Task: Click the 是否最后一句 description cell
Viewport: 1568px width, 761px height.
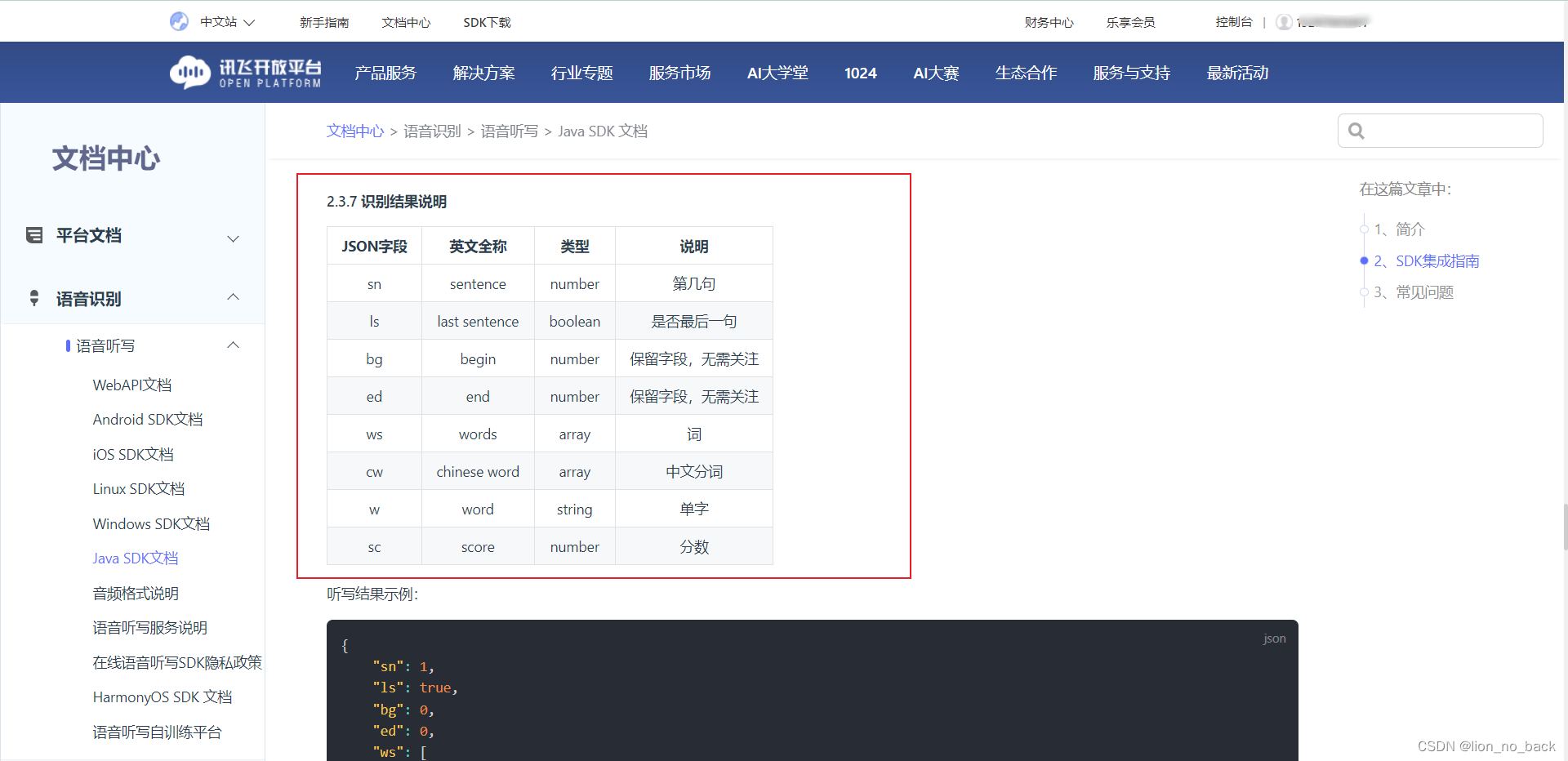Action: point(694,321)
